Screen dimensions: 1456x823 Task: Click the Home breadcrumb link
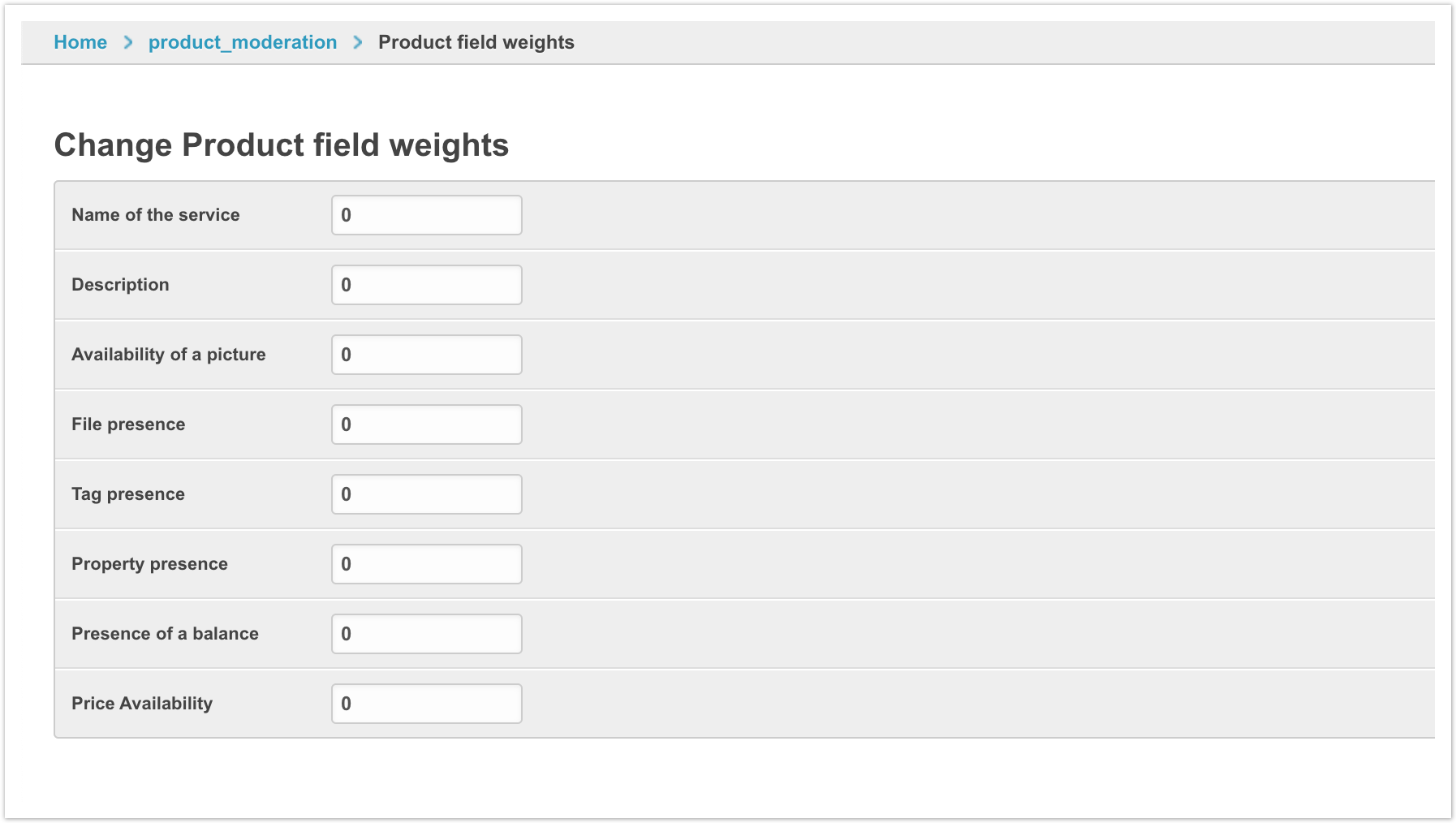[80, 42]
